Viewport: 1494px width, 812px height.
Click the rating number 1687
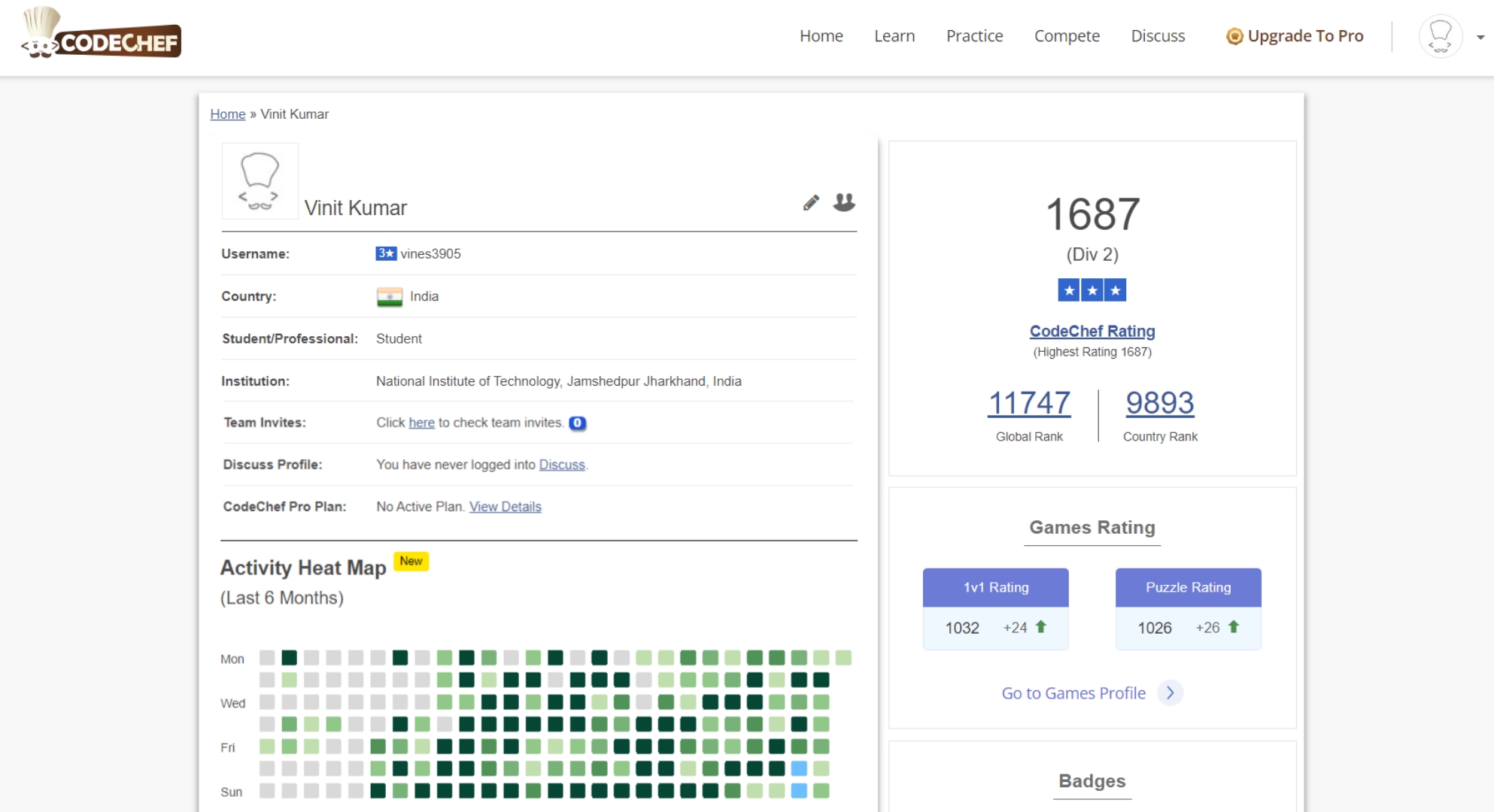point(1092,214)
